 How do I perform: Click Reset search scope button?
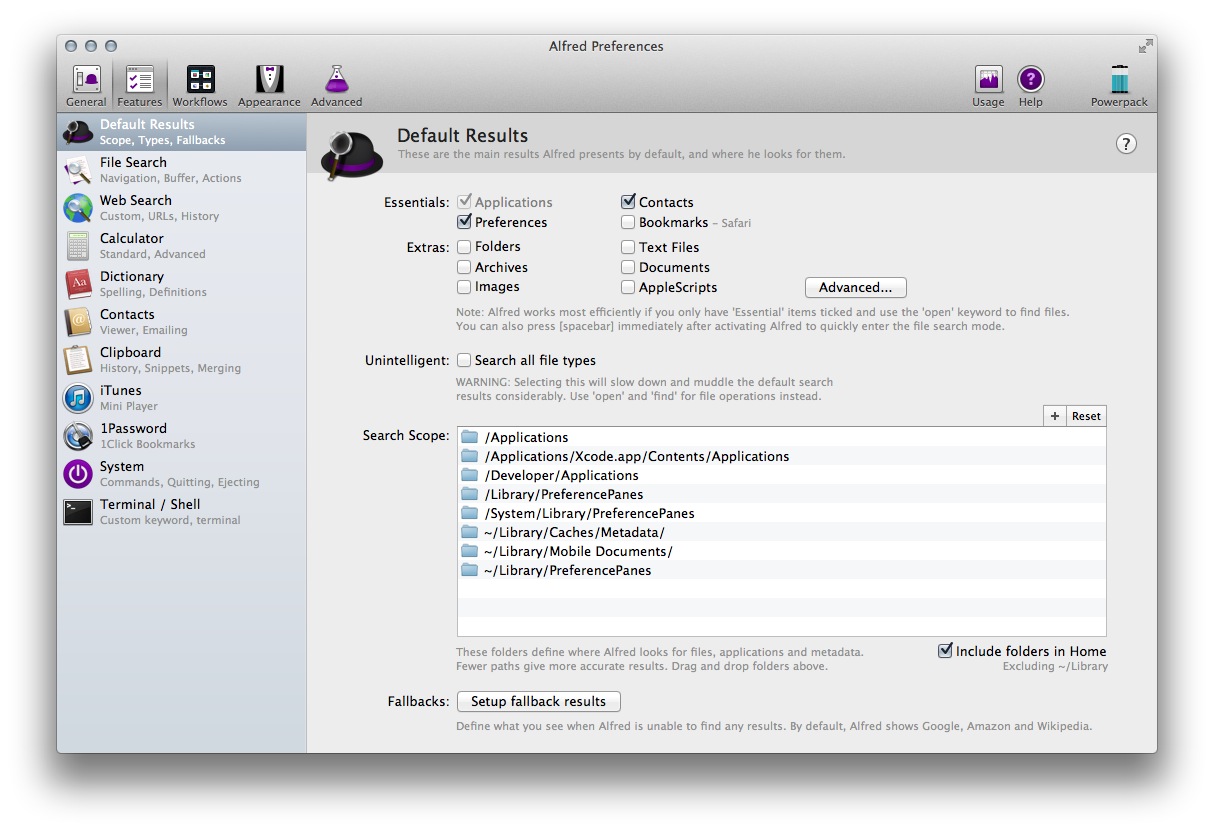tap(1086, 416)
